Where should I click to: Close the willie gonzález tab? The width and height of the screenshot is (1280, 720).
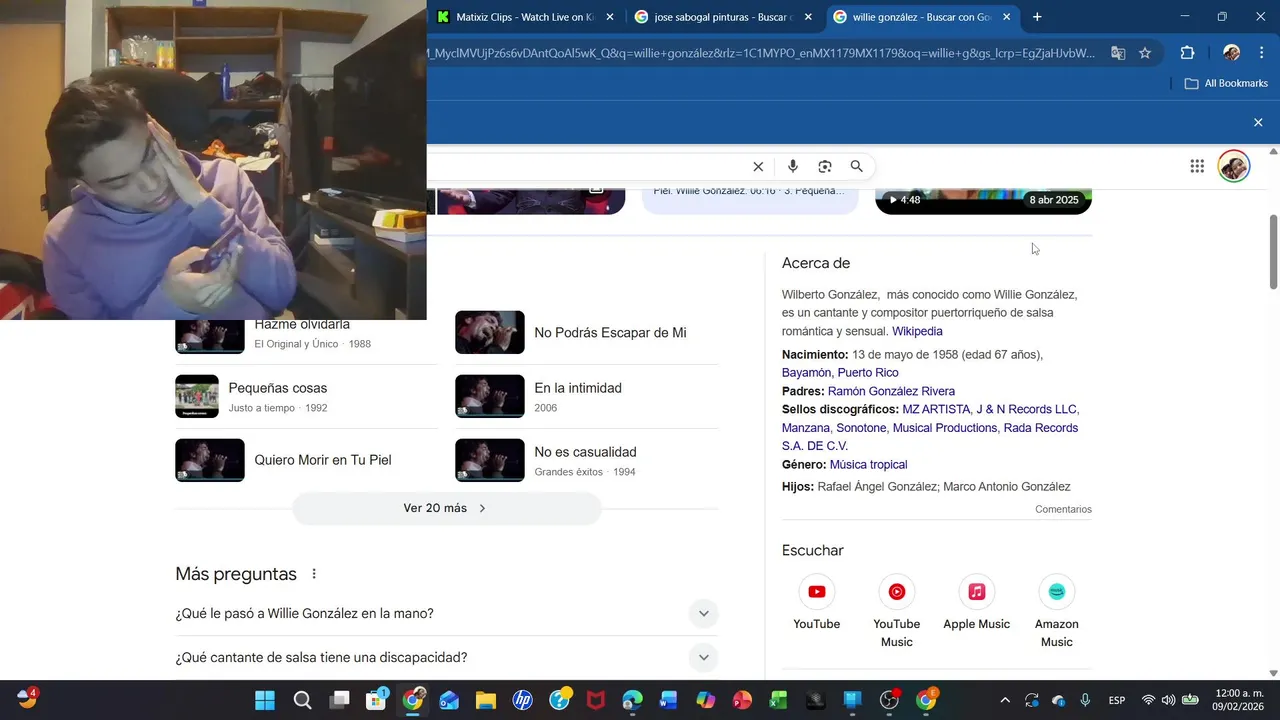tap(1006, 17)
